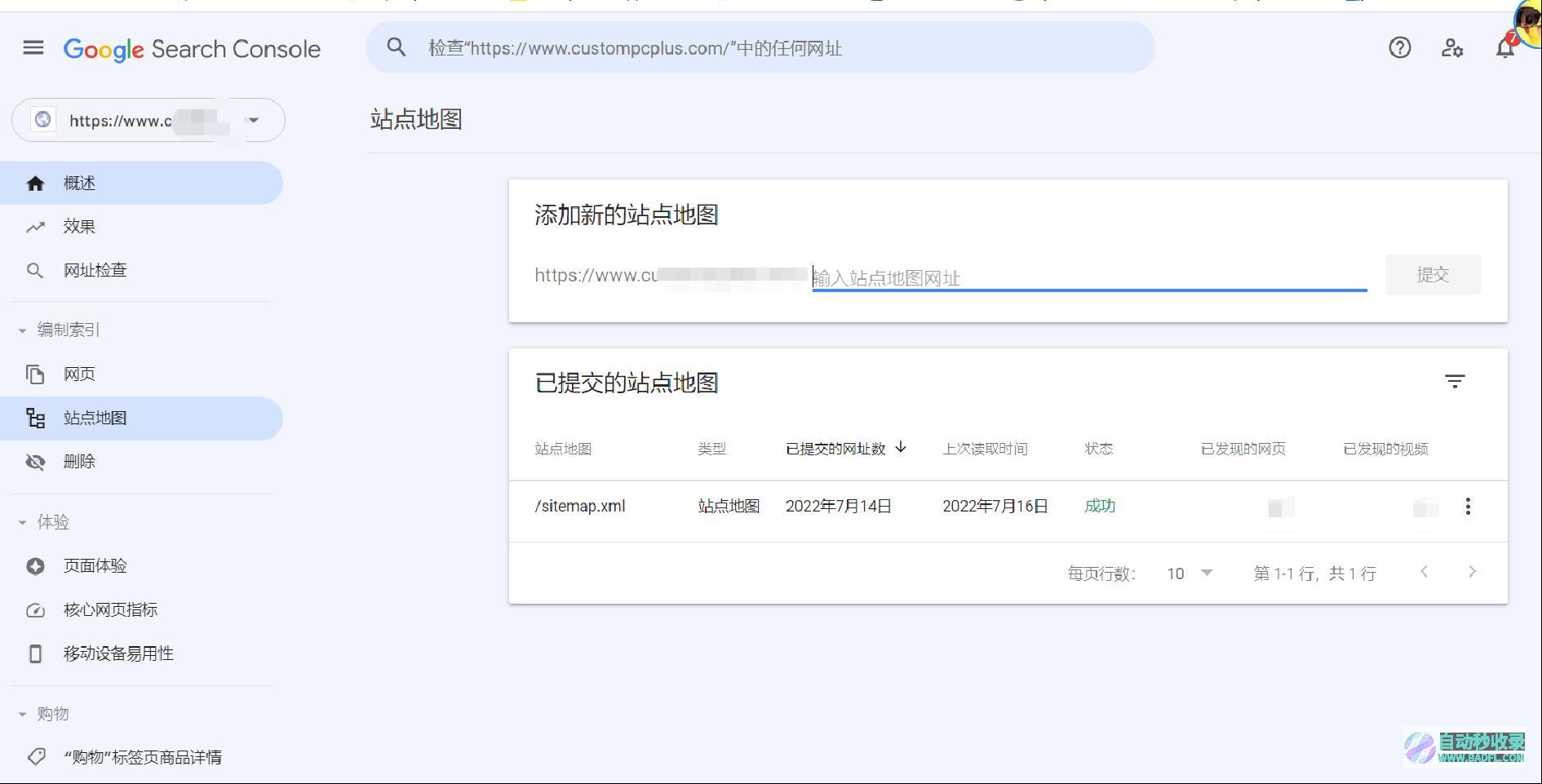
Task: Click the 类型 column header
Action: (x=711, y=449)
